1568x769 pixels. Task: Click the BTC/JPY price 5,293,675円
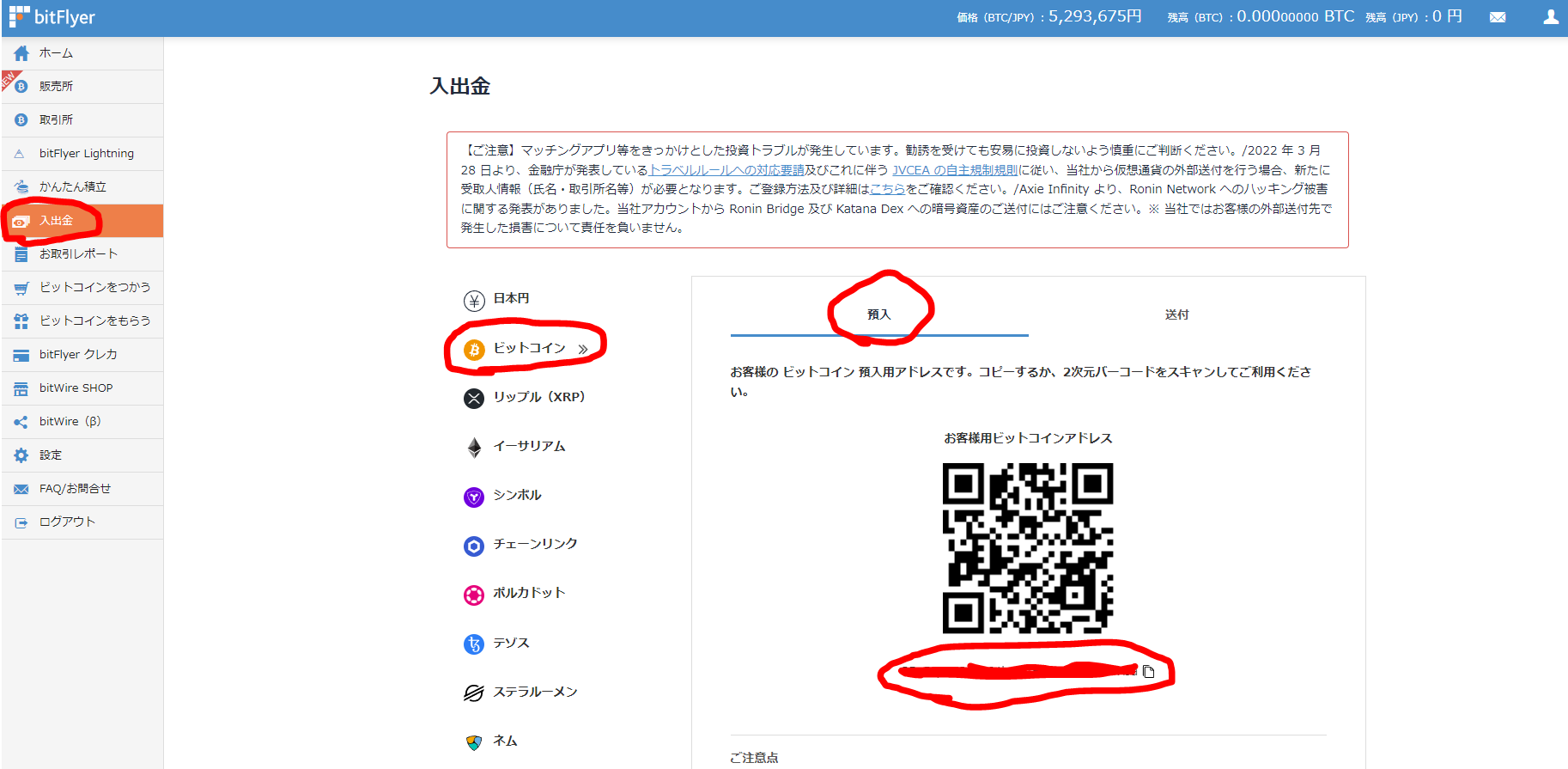[1095, 16]
